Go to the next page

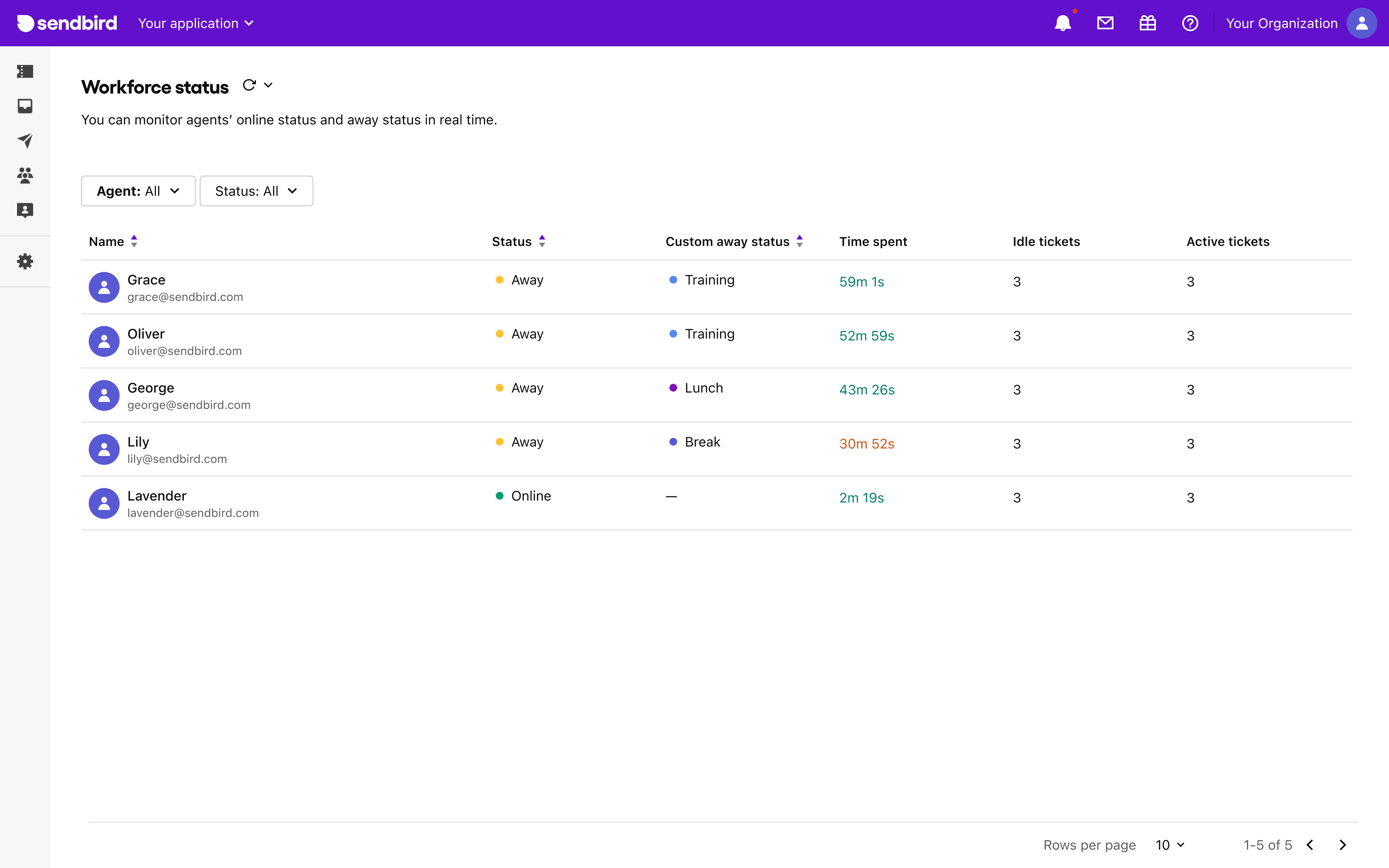pos(1342,845)
